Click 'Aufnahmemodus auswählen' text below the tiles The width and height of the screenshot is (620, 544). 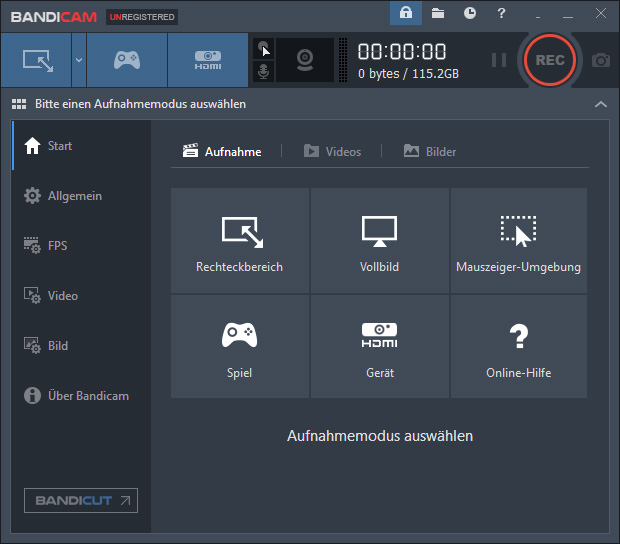[x=380, y=436]
